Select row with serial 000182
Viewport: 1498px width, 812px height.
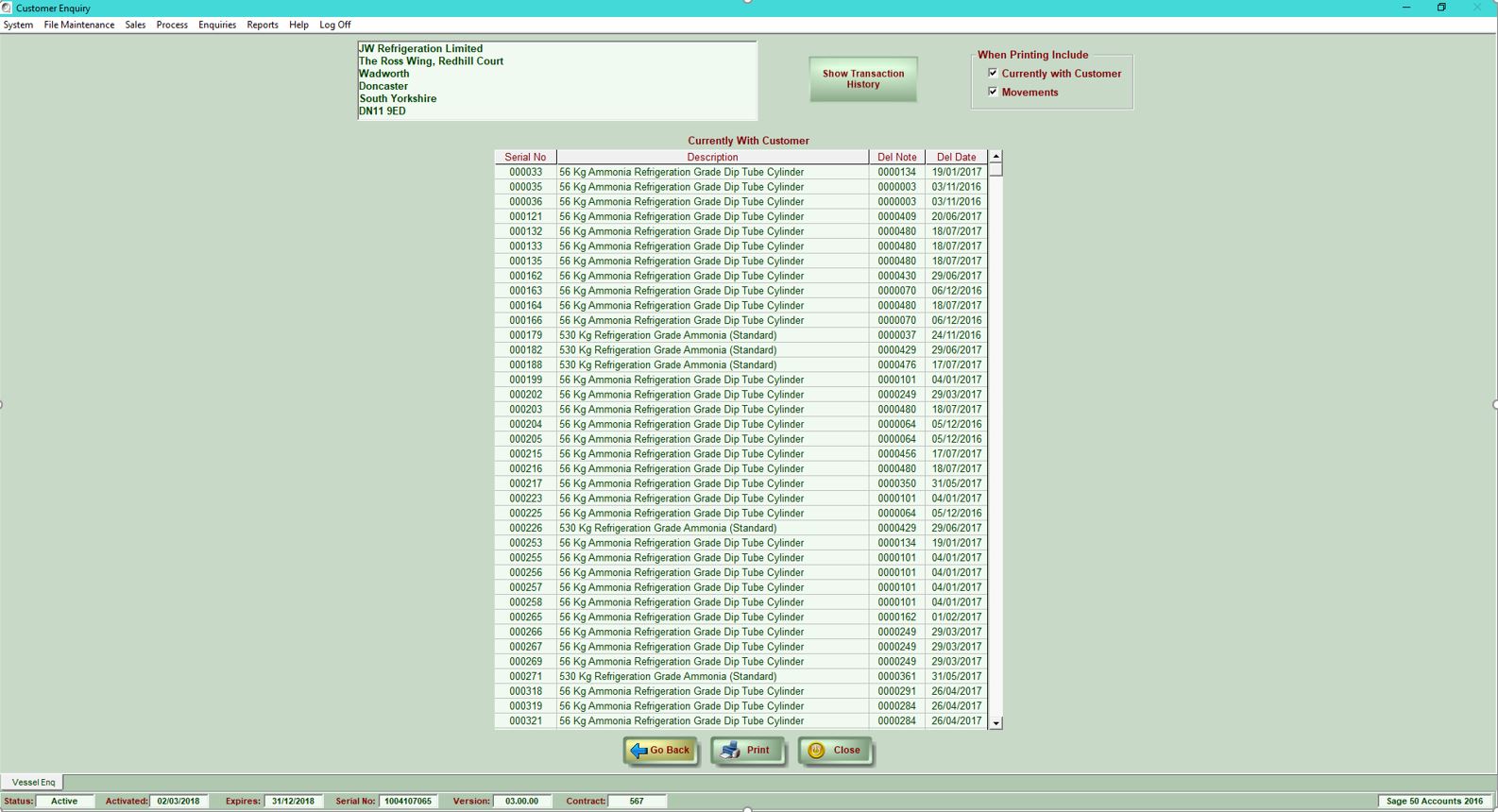click(x=740, y=350)
